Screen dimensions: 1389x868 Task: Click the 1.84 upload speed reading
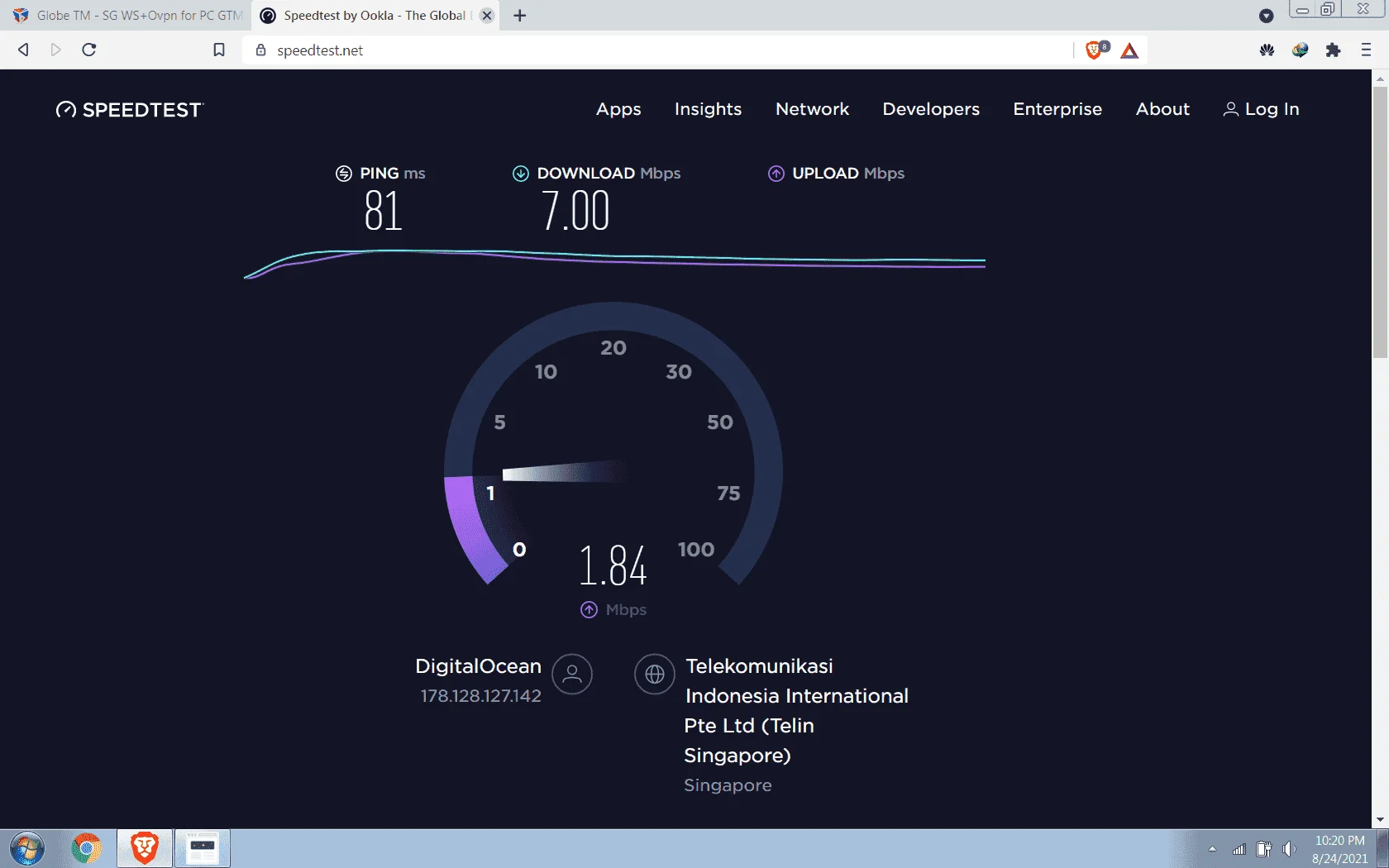coord(613,566)
